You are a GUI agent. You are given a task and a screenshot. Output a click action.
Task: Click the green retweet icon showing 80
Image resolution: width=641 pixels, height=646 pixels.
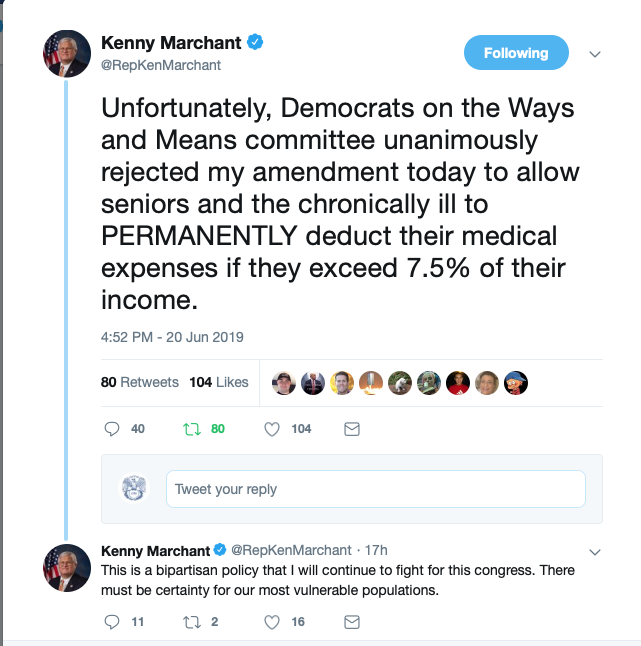coord(192,429)
